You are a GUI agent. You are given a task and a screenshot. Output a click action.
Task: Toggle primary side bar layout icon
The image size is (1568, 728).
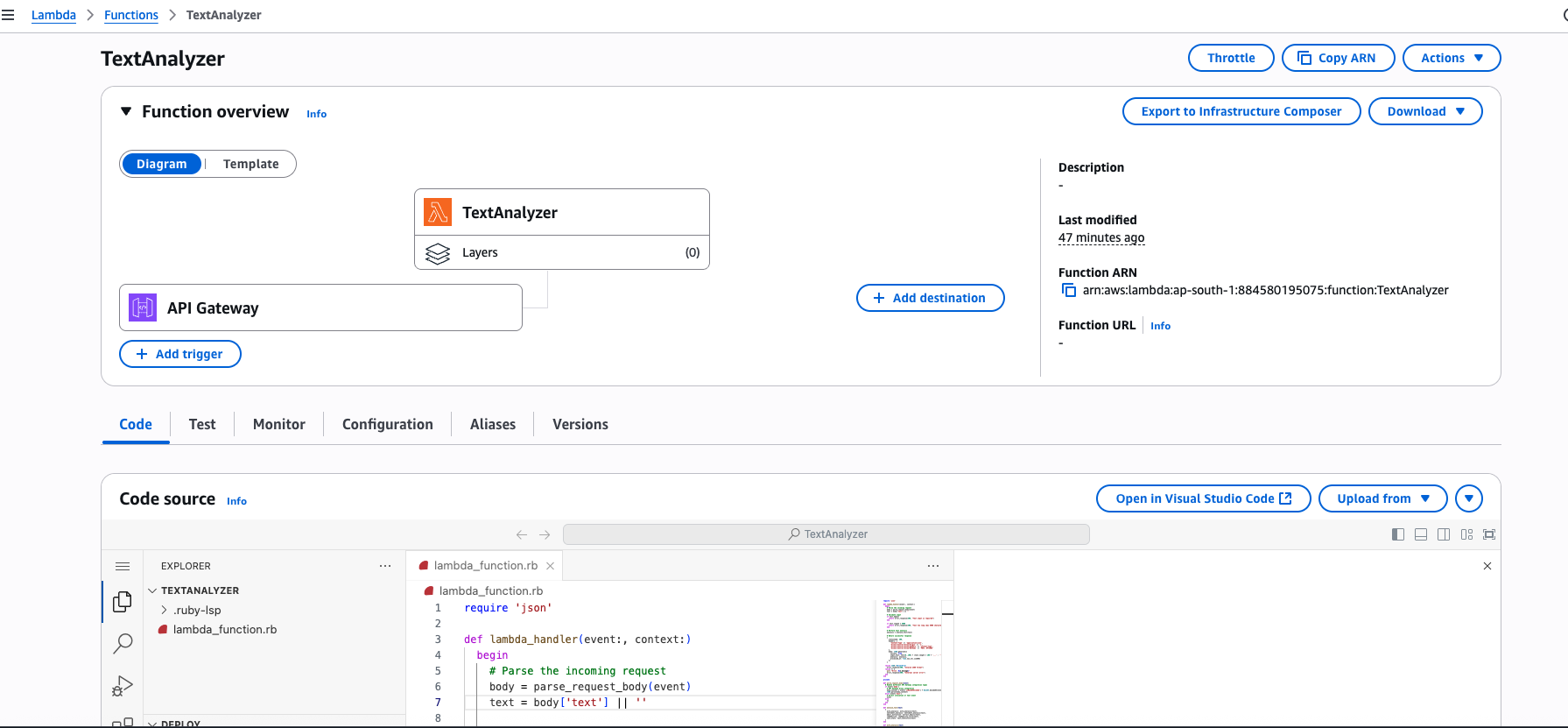click(1398, 534)
